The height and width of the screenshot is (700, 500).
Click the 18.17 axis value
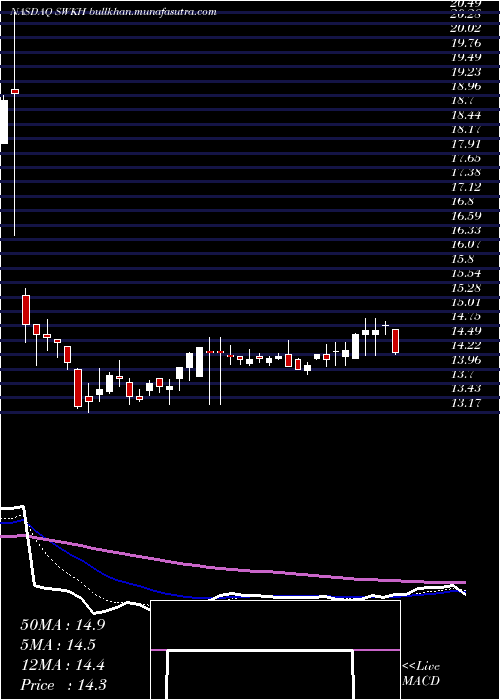tap(467, 129)
